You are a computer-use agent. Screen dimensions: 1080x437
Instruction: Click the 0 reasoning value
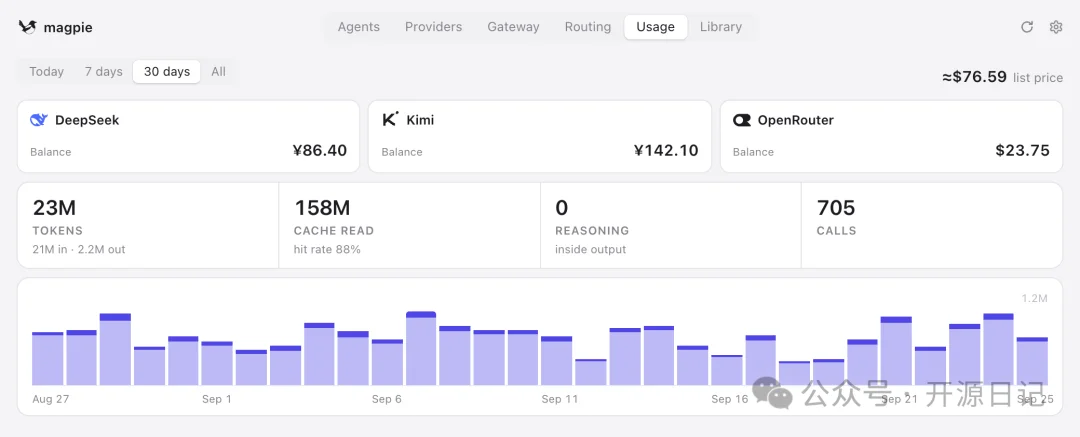(561, 207)
